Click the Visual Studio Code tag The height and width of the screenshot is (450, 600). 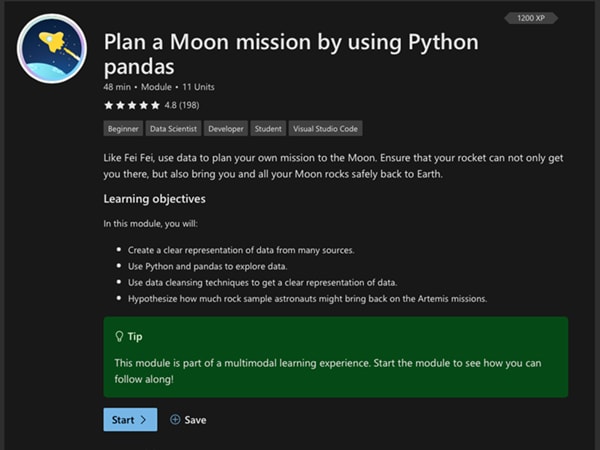point(325,128)
